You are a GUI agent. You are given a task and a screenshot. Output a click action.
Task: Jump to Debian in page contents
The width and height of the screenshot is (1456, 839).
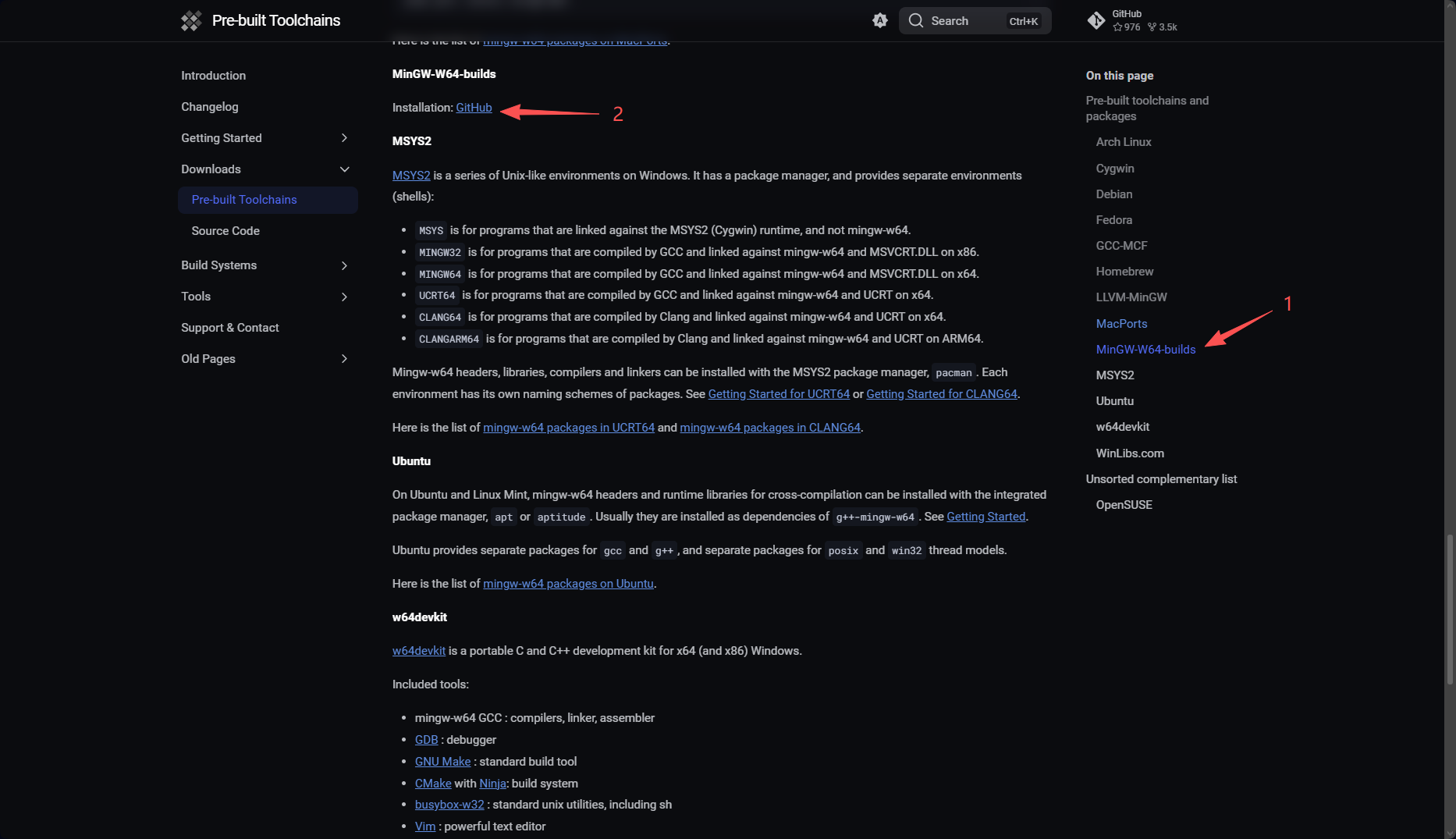[1114, 194]
